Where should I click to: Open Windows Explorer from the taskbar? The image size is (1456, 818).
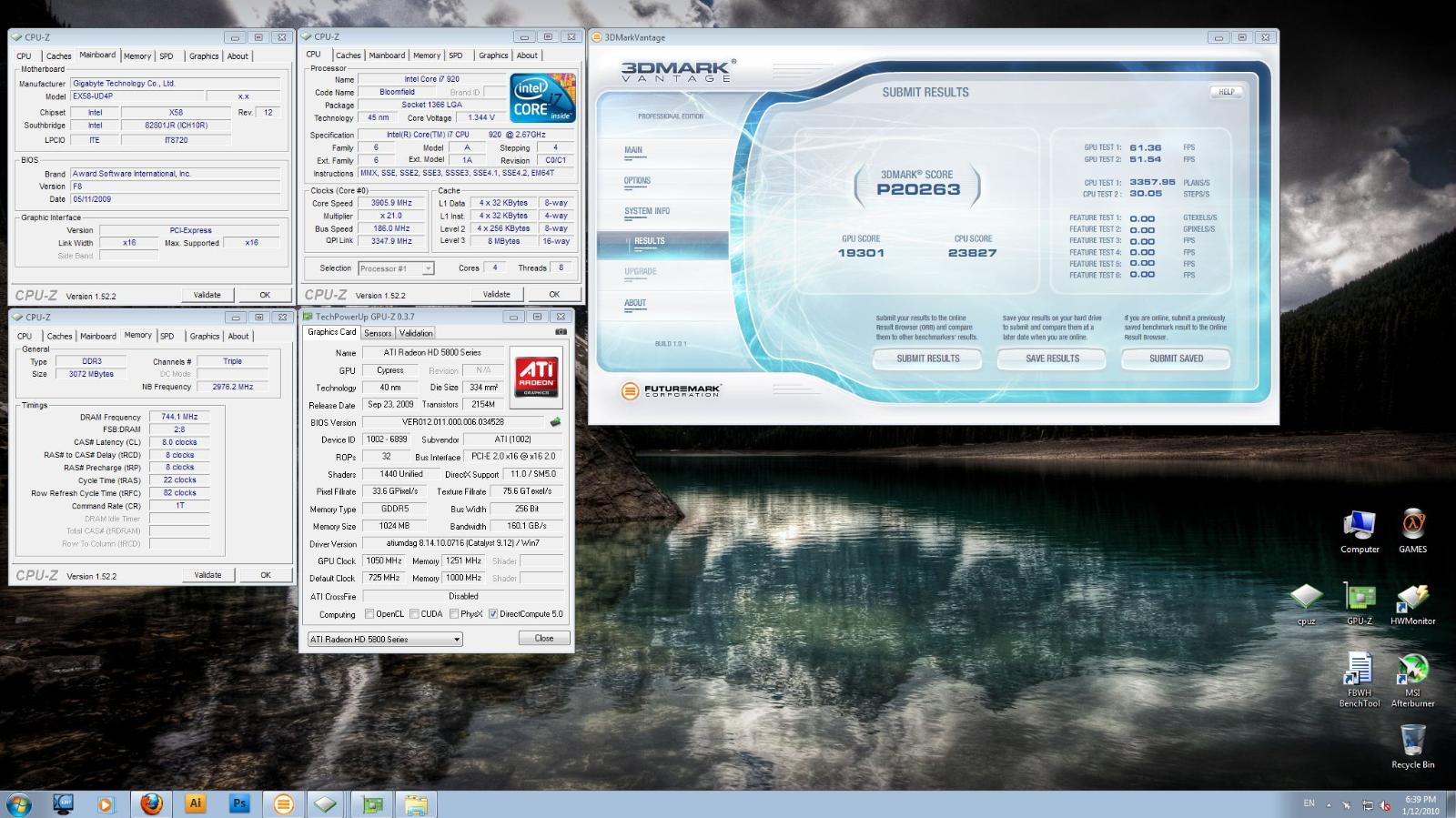click(x=416, y=804)
